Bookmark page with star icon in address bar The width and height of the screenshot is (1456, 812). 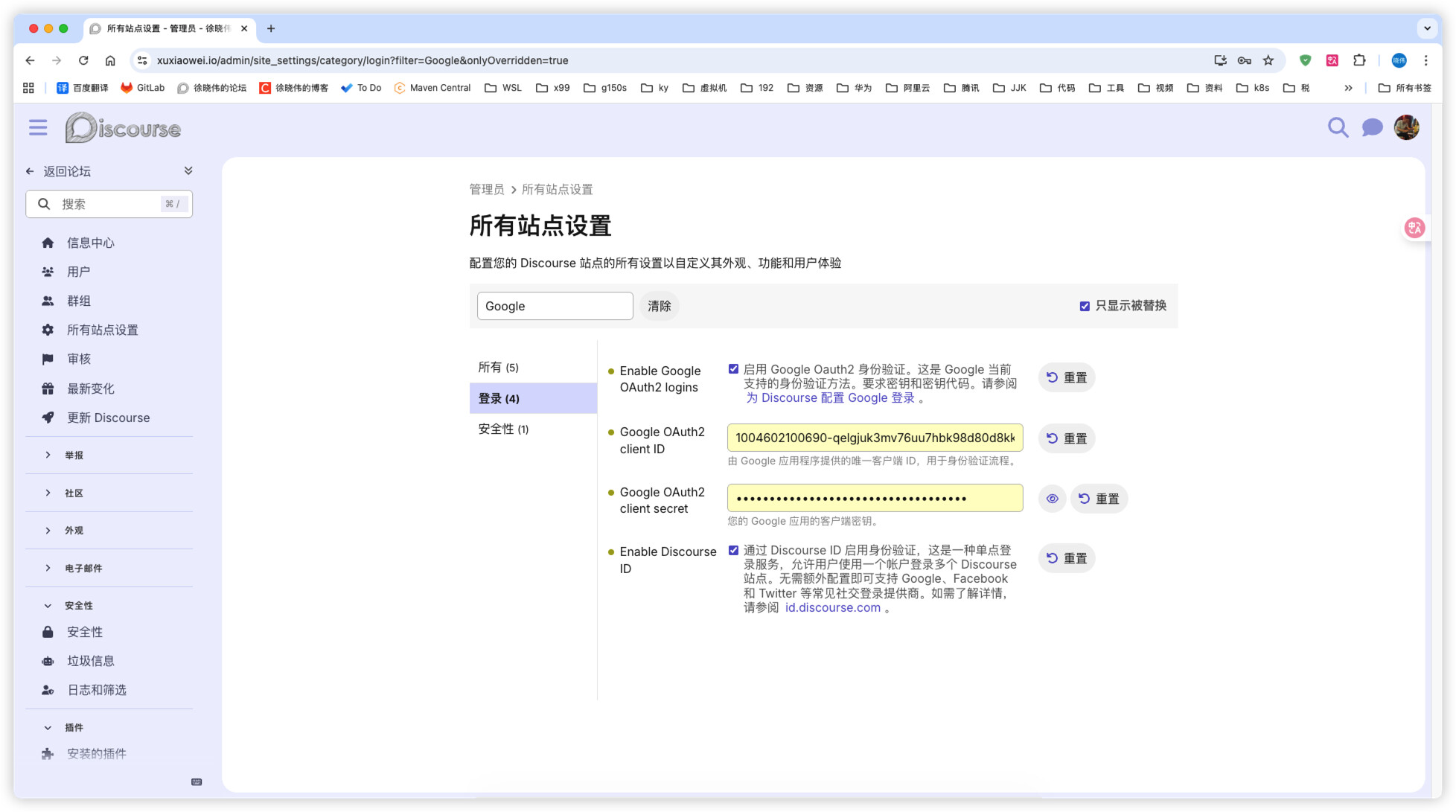pyautogui.click(x=1268, y=60)
